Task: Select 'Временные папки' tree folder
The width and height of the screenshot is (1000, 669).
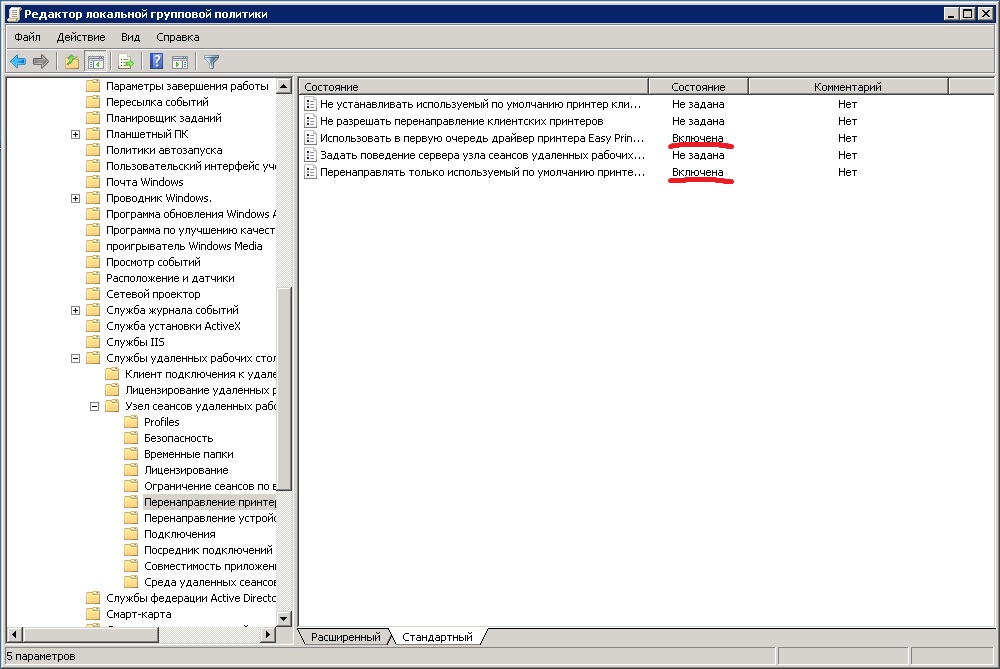Action: click(x=189, y=454)
